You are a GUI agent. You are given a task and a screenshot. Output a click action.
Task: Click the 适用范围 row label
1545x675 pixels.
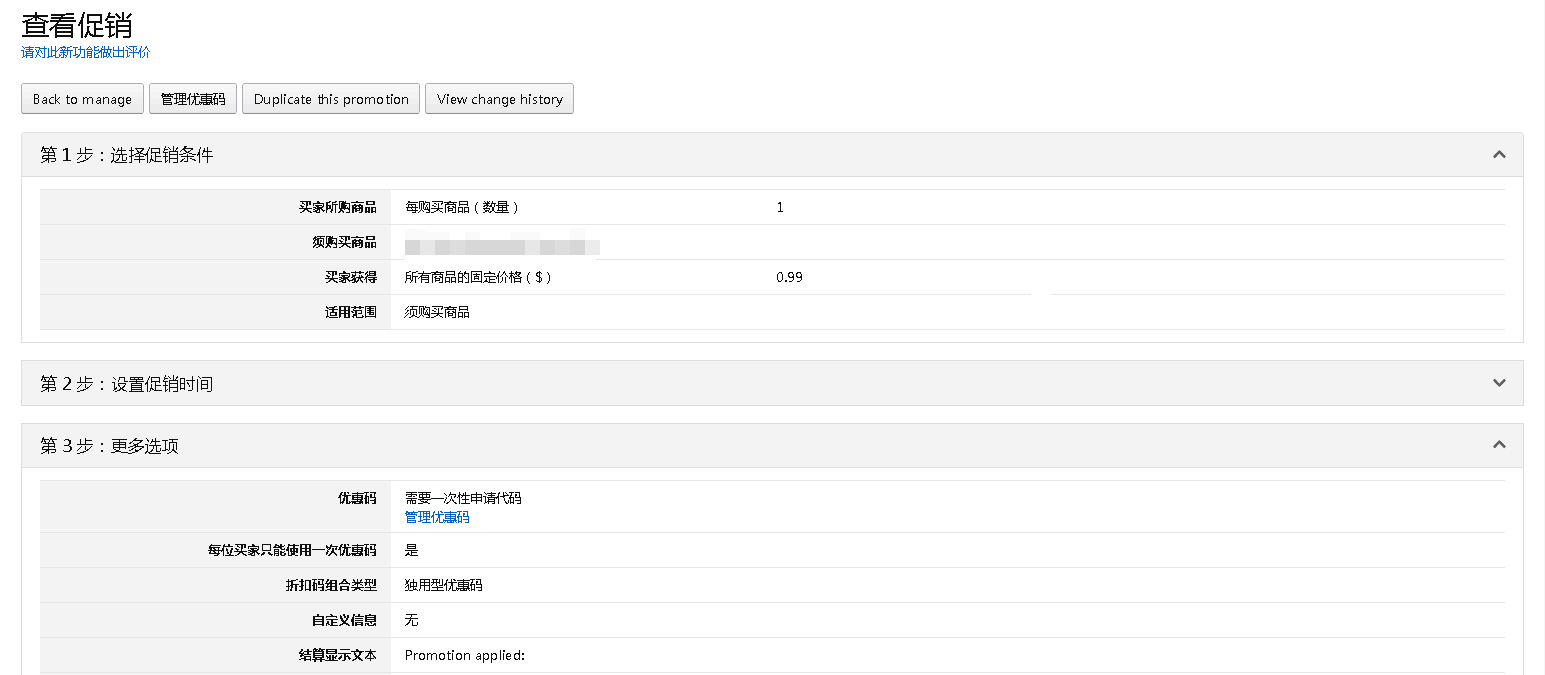point(351,312)
